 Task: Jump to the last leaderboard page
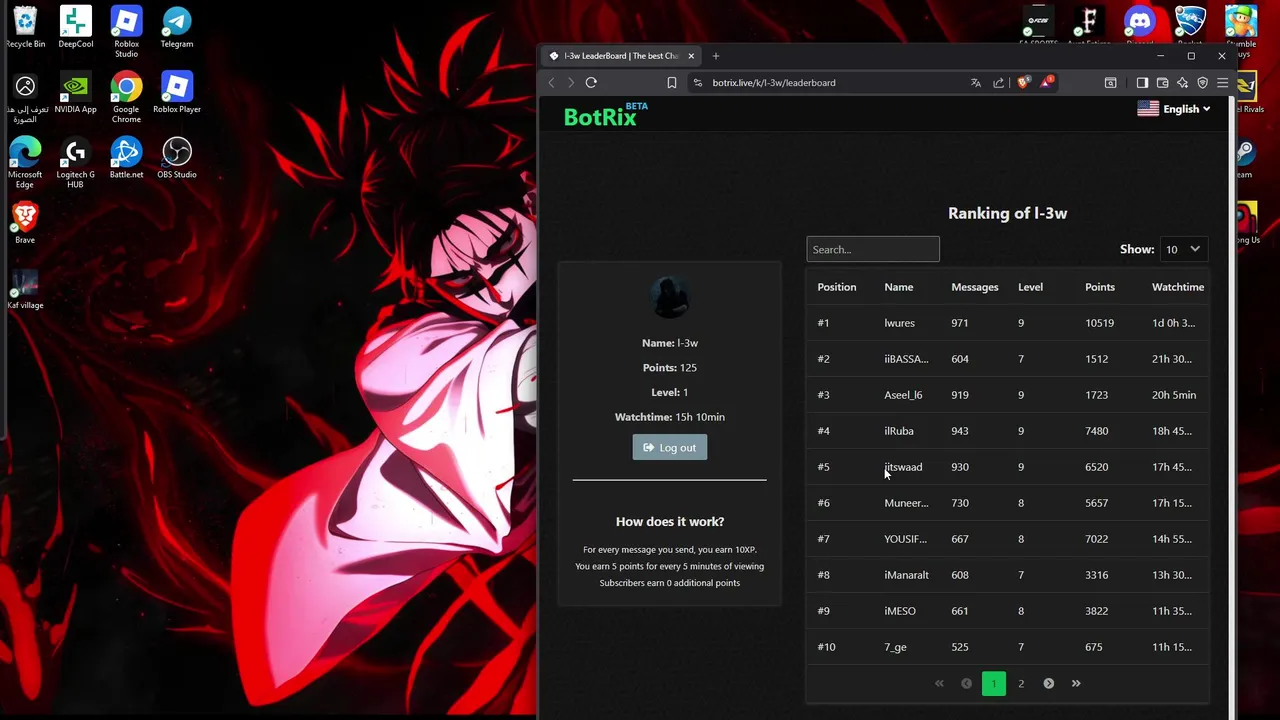pyautogui.click(x=1076, y=683)
